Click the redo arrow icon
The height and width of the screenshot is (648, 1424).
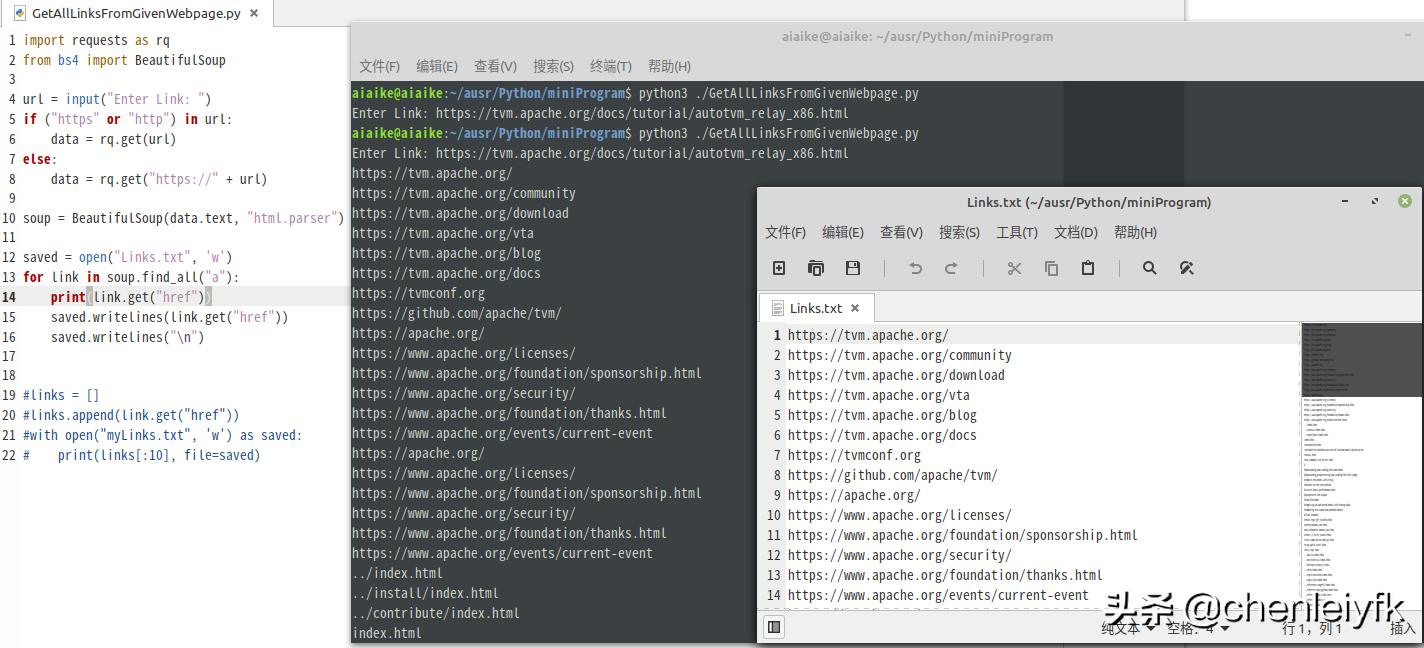[953, 268]
